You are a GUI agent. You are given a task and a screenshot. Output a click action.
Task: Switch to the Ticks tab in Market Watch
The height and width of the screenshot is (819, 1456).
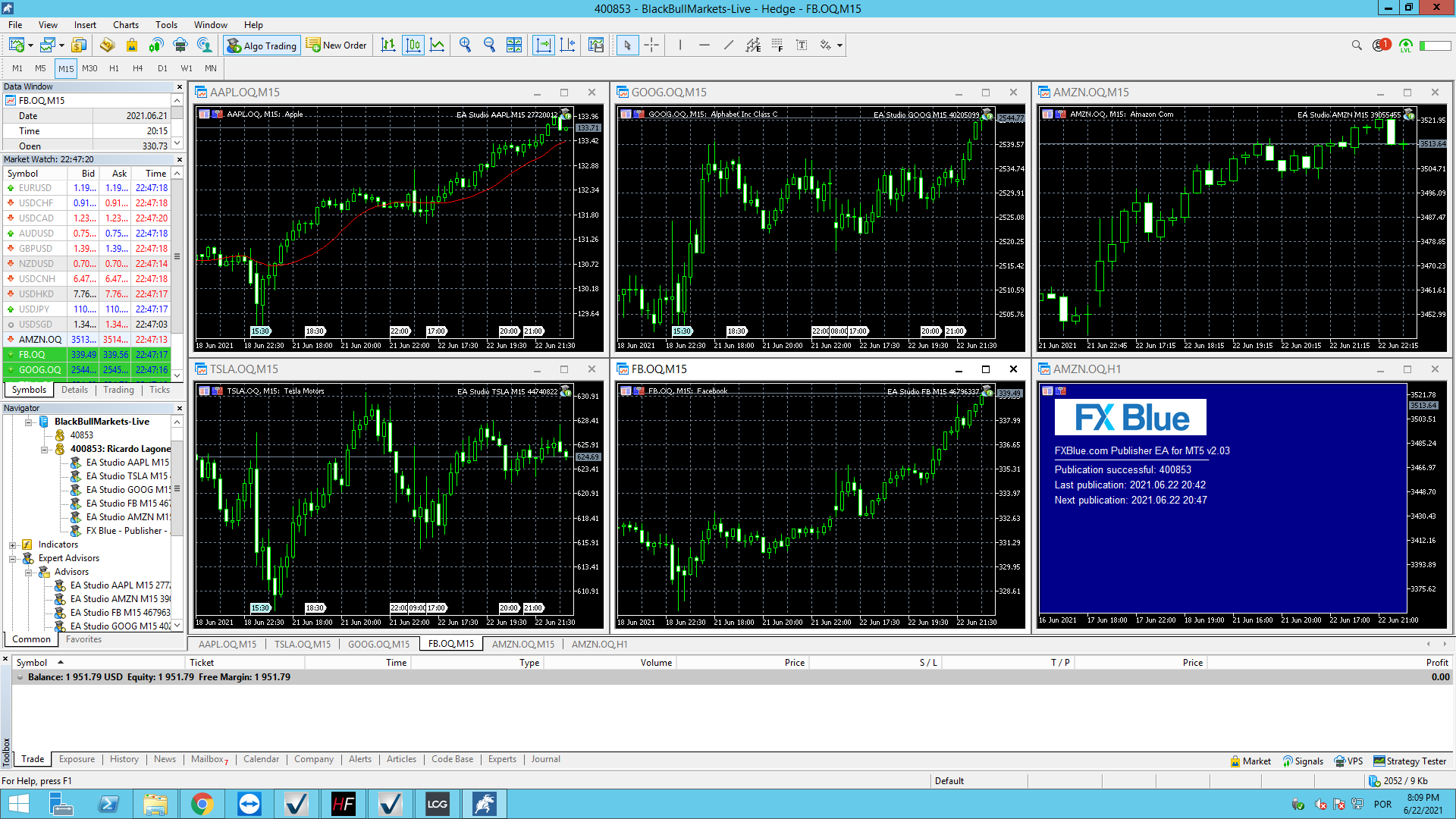point(159,390)
